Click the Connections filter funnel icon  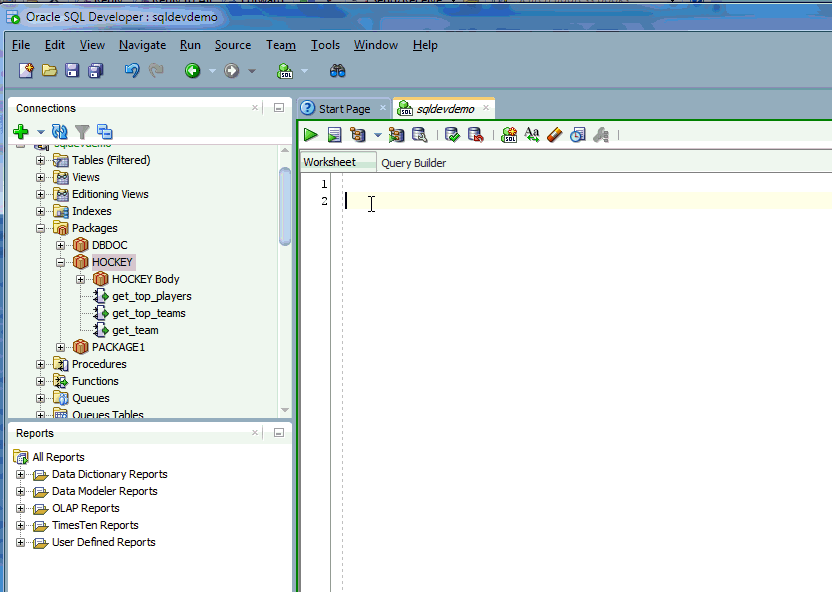pos(82,131)
